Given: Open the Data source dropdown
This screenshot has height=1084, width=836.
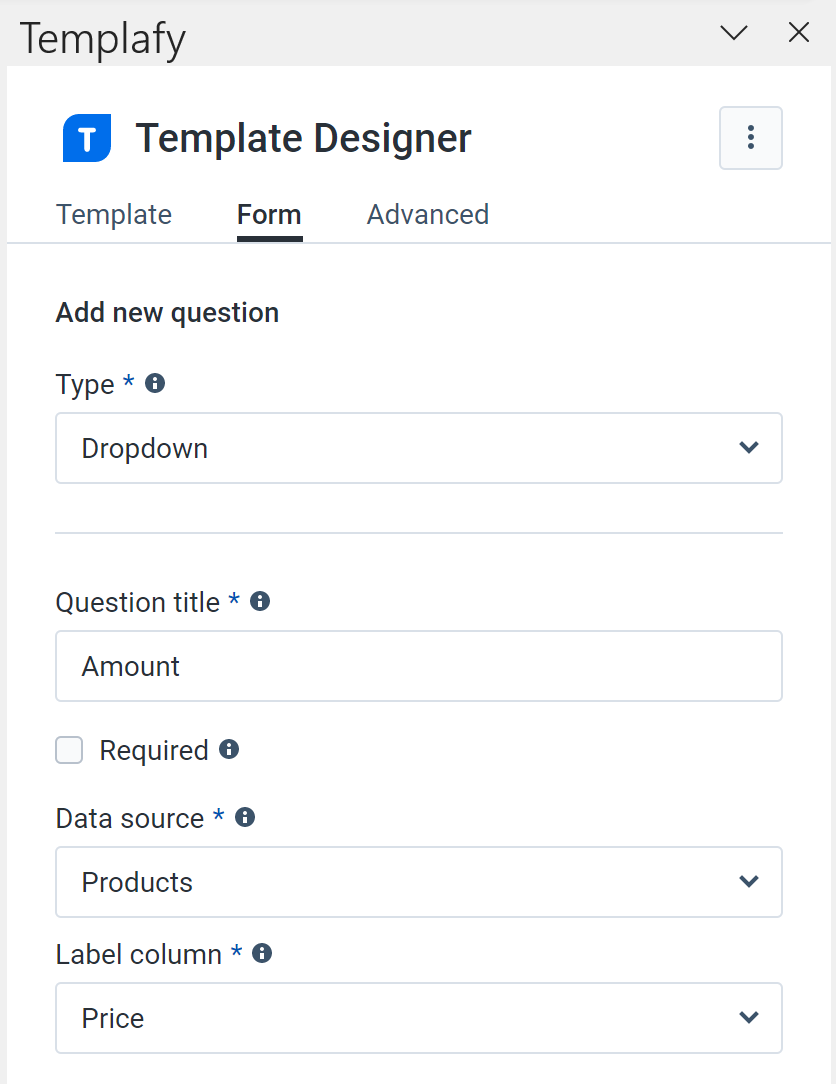Looking at the screenshot, I should [x=418, y=881].
